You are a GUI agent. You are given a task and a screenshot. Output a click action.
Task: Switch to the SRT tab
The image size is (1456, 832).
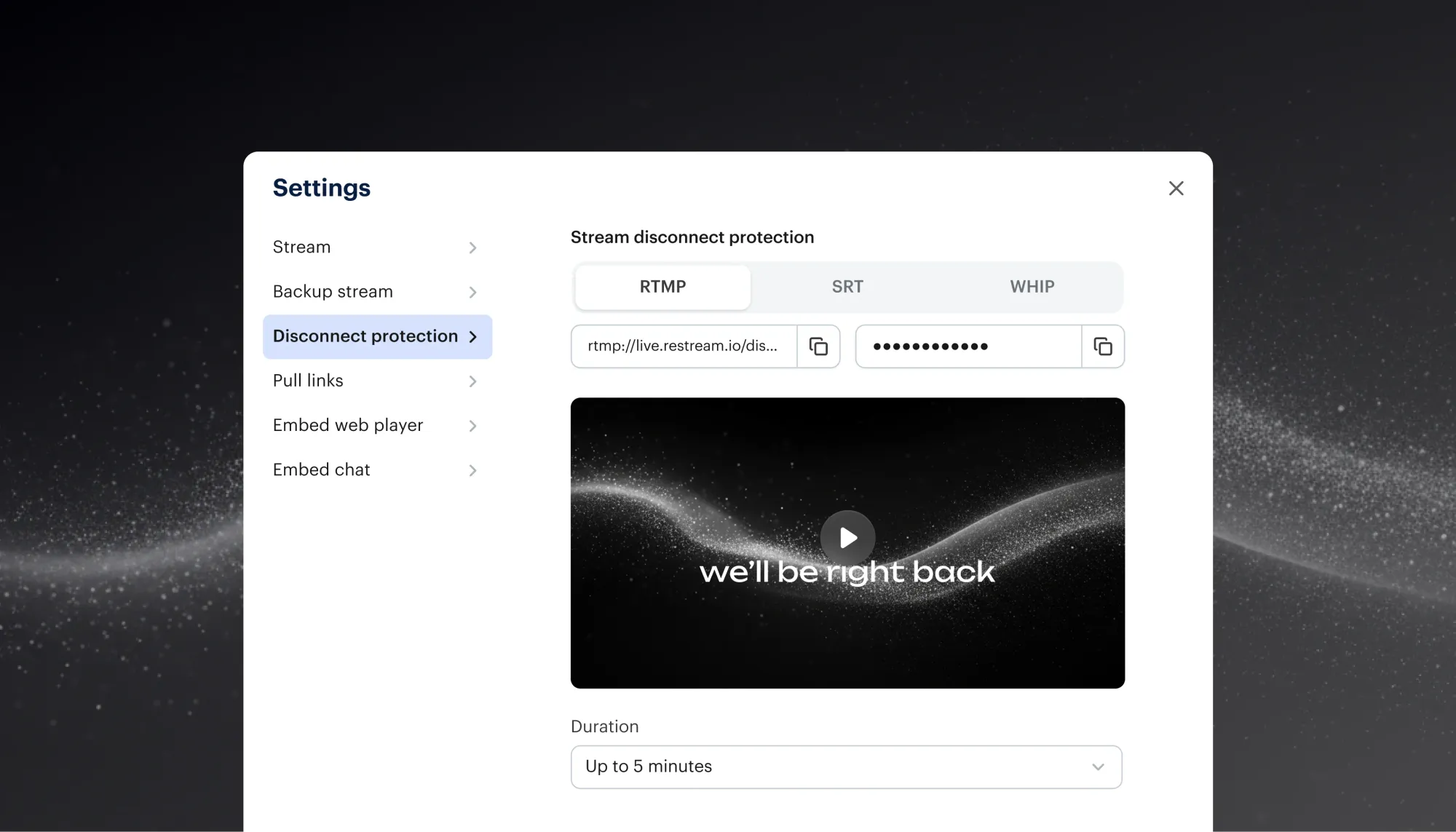click(847, 287)
